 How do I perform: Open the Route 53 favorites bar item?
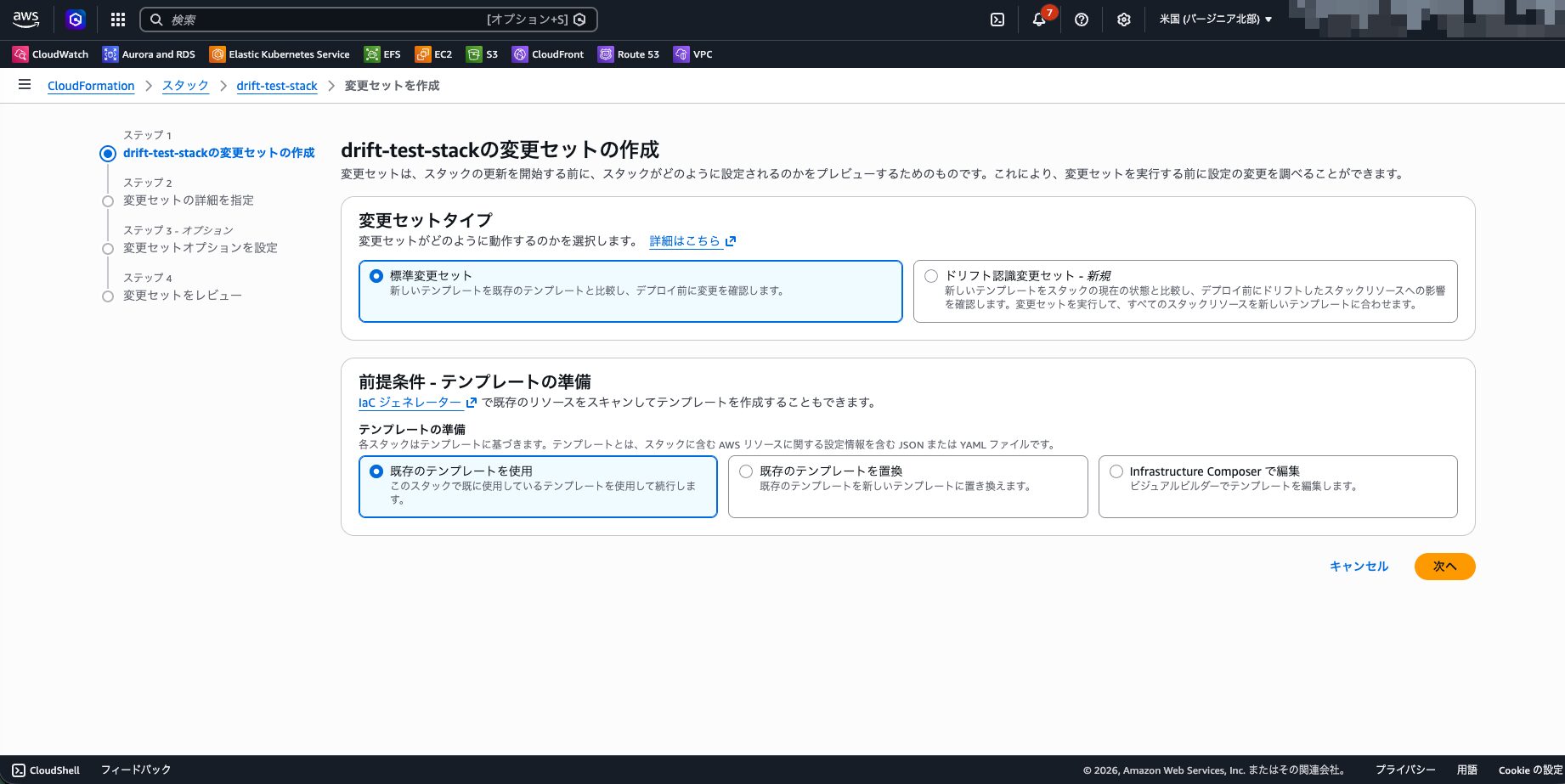[629, 54]
